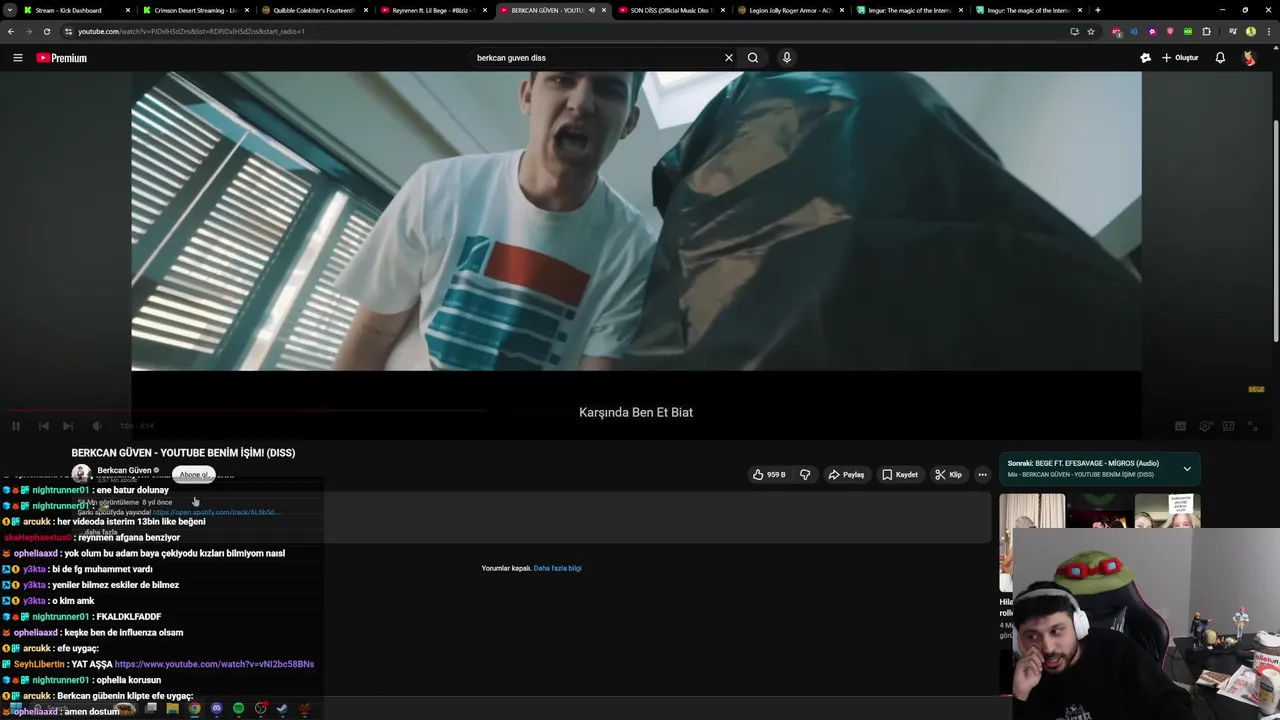Open Berkcan Güven channel avatar

point(81,474)
